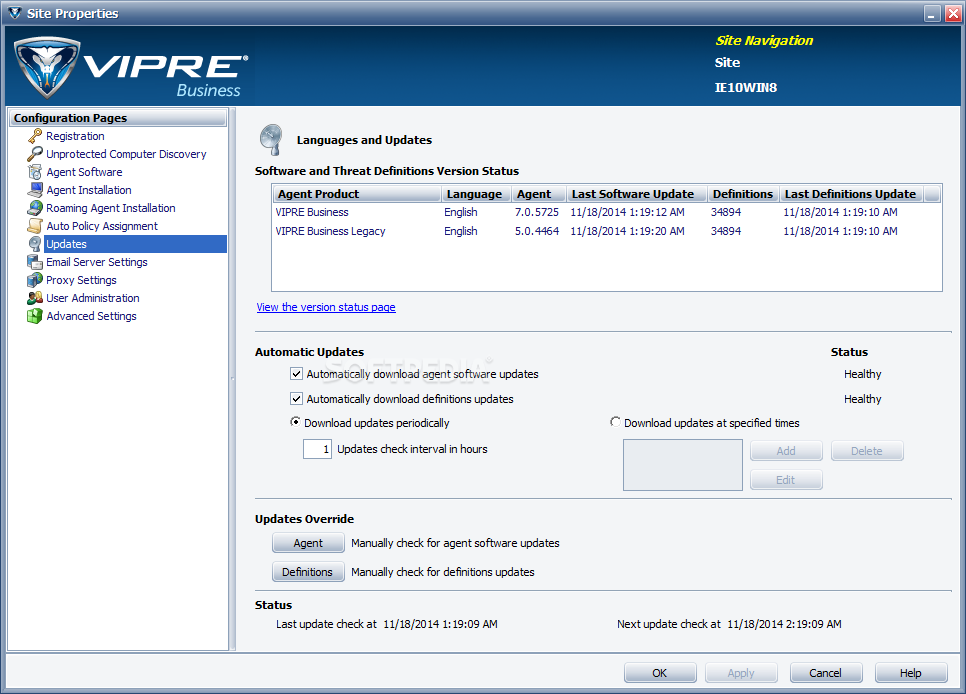Sort by Agent Product column header
This screenshot has height=694, width=966.
click(357, 194)
